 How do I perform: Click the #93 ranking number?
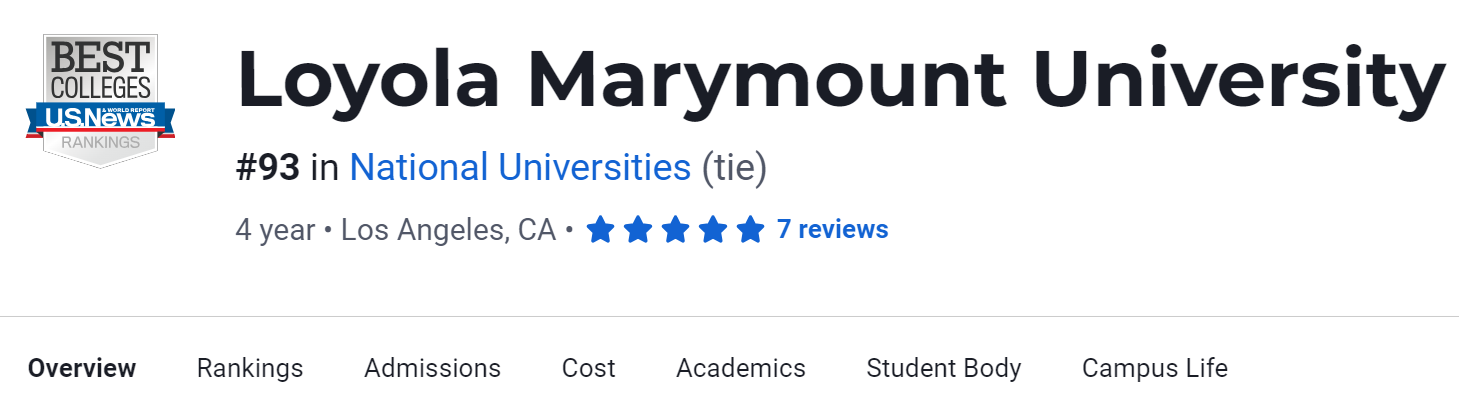point(268,167)
